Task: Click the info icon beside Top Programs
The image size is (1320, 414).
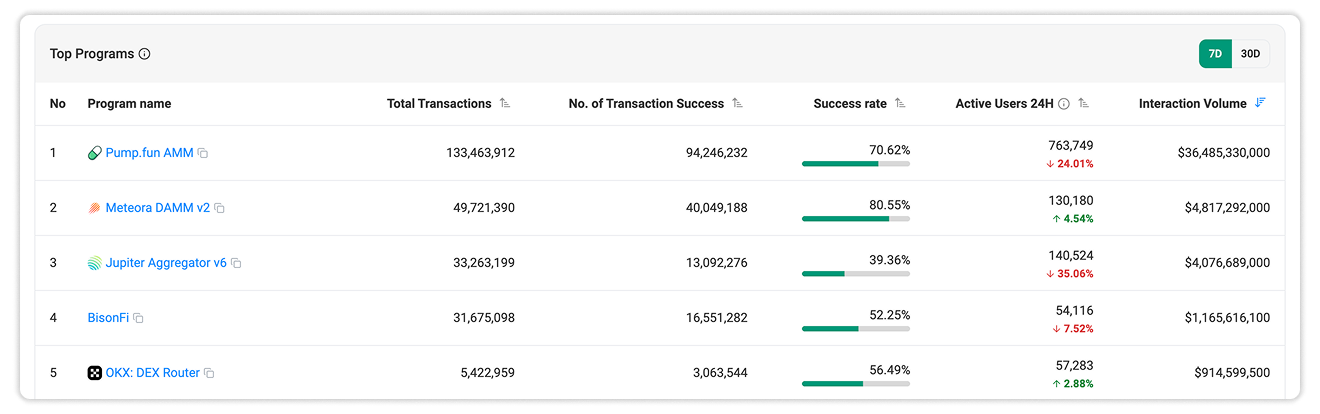Action: pos(144,54)
